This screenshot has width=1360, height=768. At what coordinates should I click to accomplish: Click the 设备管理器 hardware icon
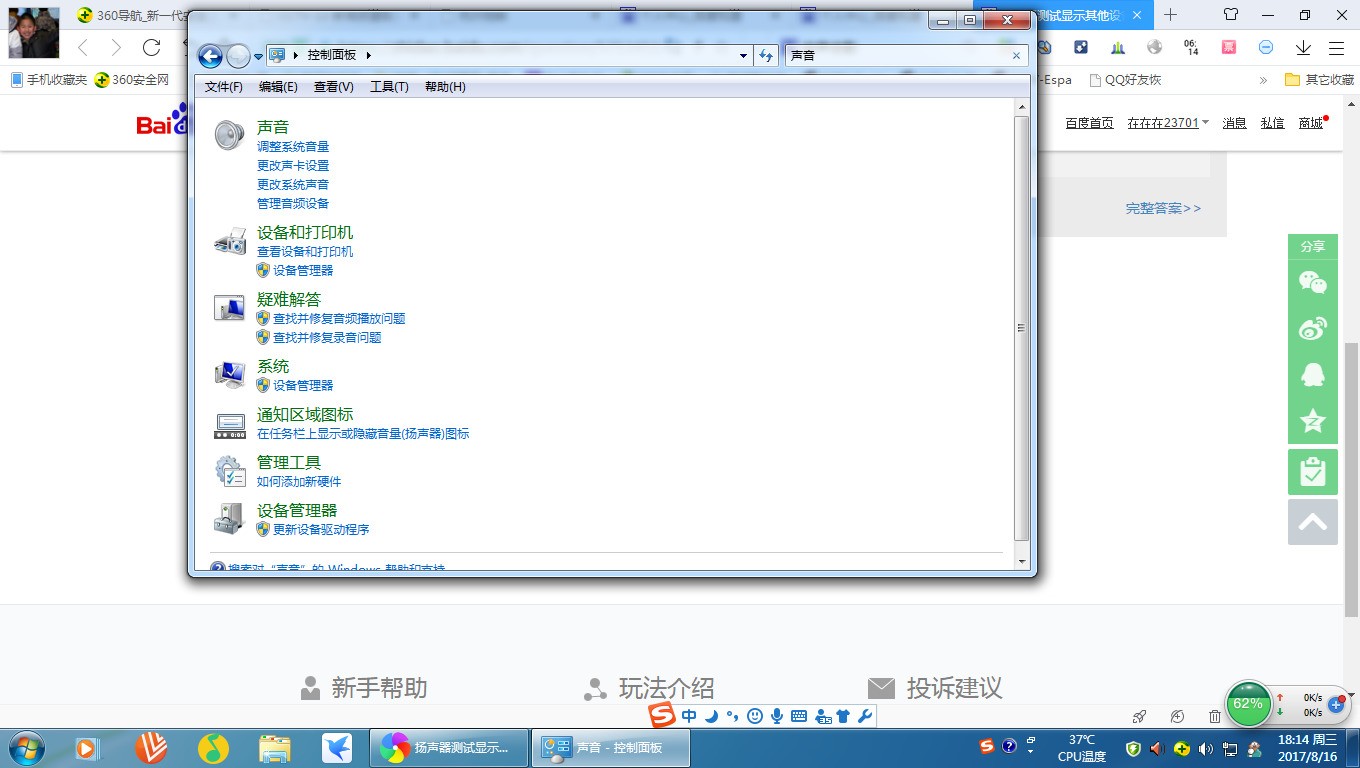(x=230, y=518)
